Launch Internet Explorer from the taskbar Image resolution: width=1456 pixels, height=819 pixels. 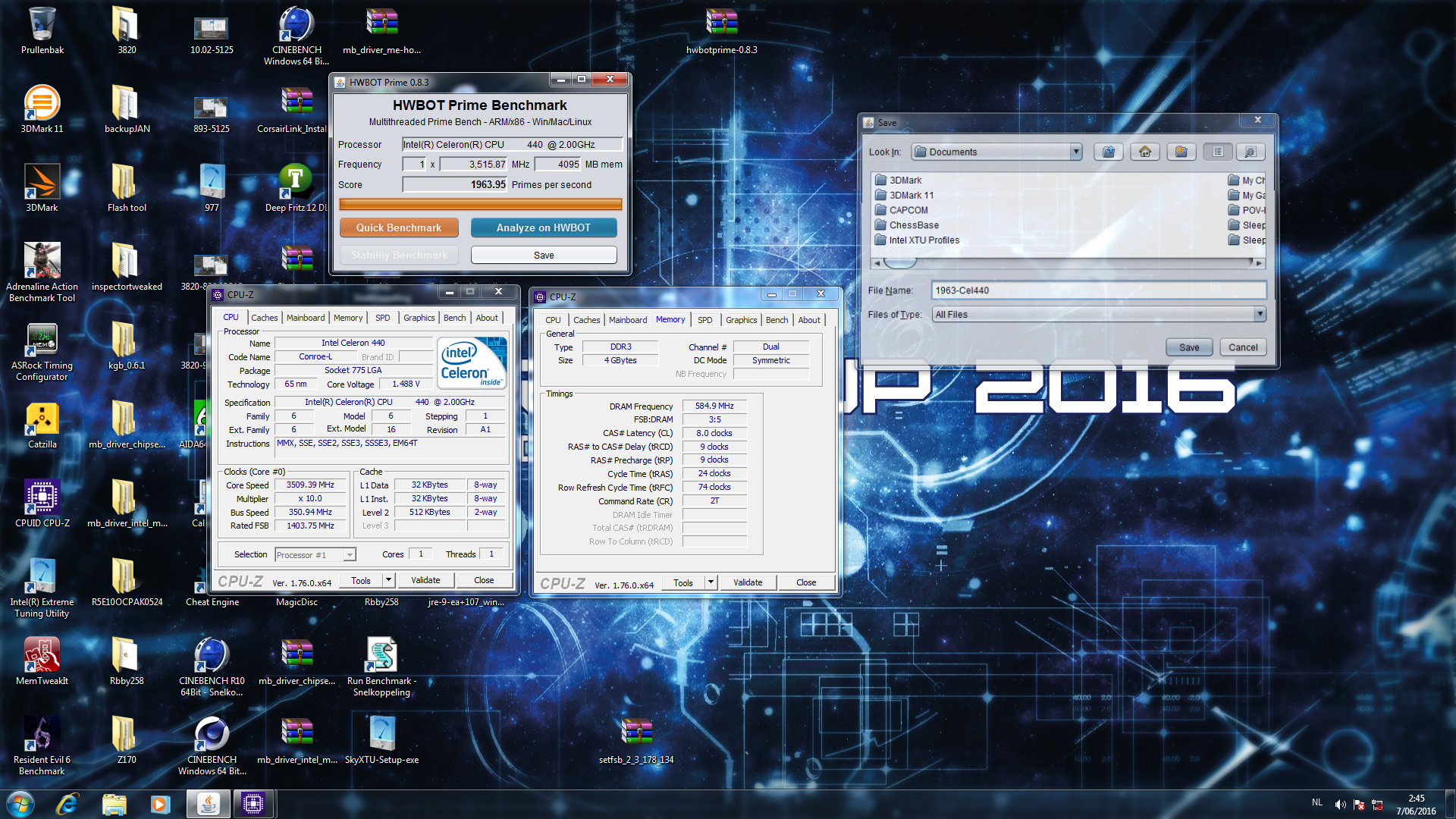tap(67, 804)
